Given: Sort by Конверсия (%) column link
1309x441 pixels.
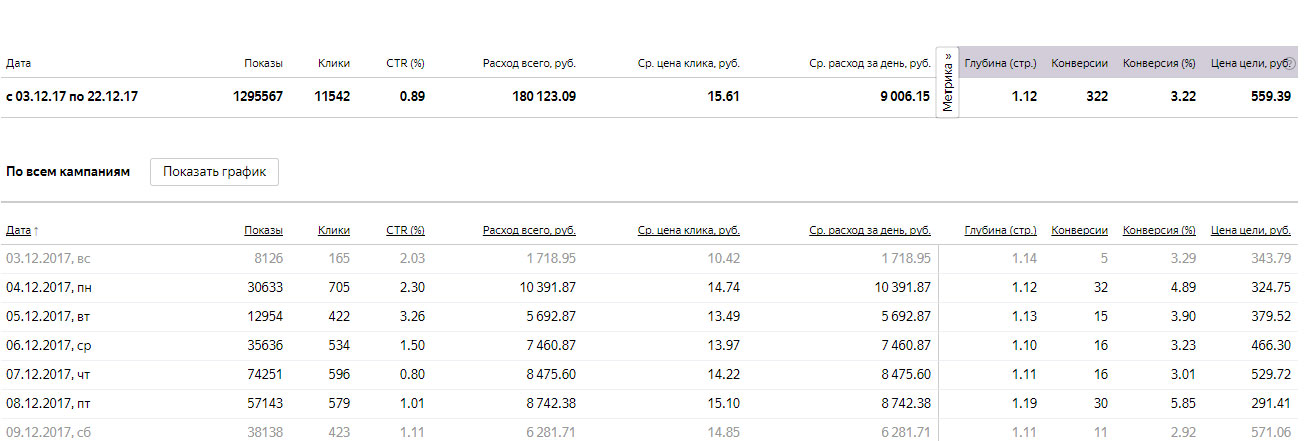Looking at the screenshot, I should pos(1159,230).
